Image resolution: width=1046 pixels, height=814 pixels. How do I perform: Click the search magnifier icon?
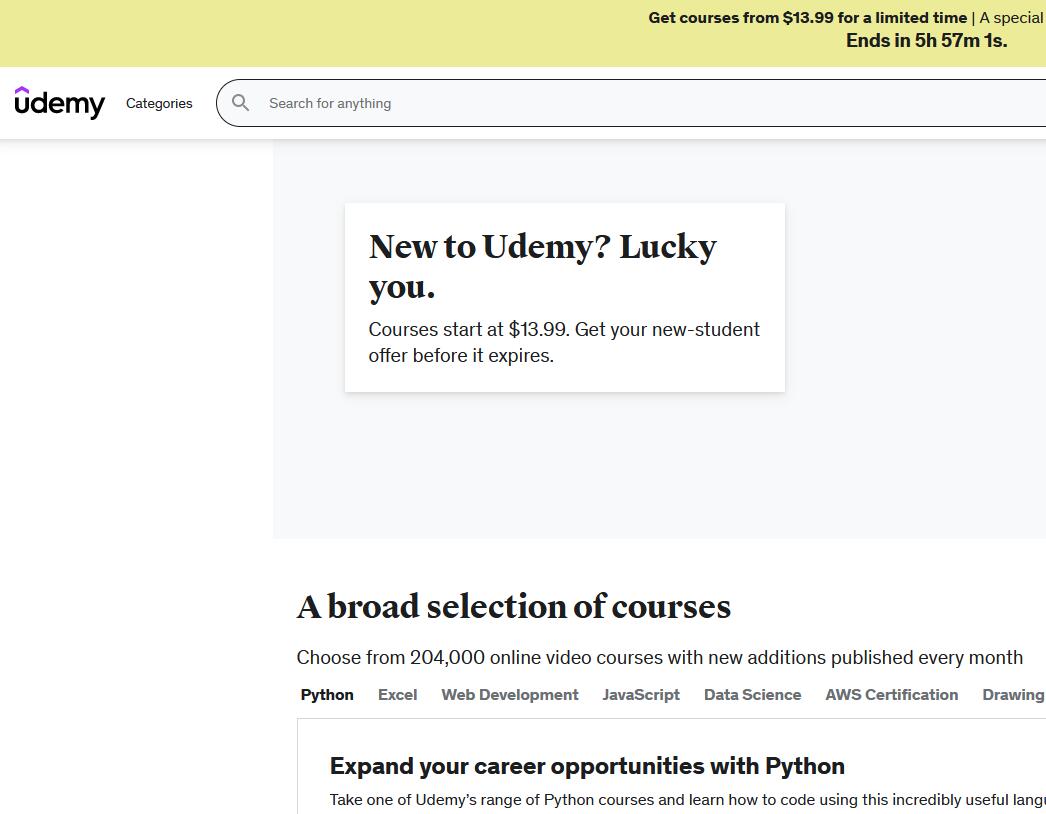coord(240,103)
